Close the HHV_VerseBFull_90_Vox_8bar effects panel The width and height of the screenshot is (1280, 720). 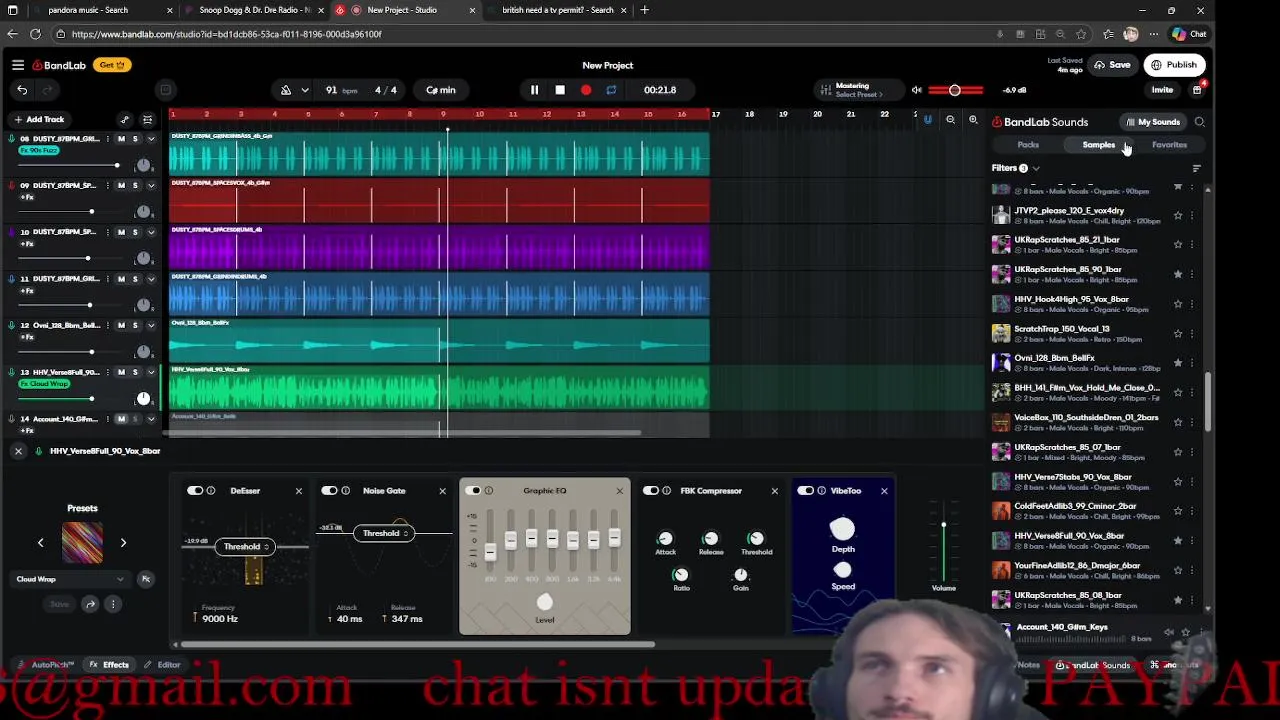pyautogui.click(x=18, y=451)
